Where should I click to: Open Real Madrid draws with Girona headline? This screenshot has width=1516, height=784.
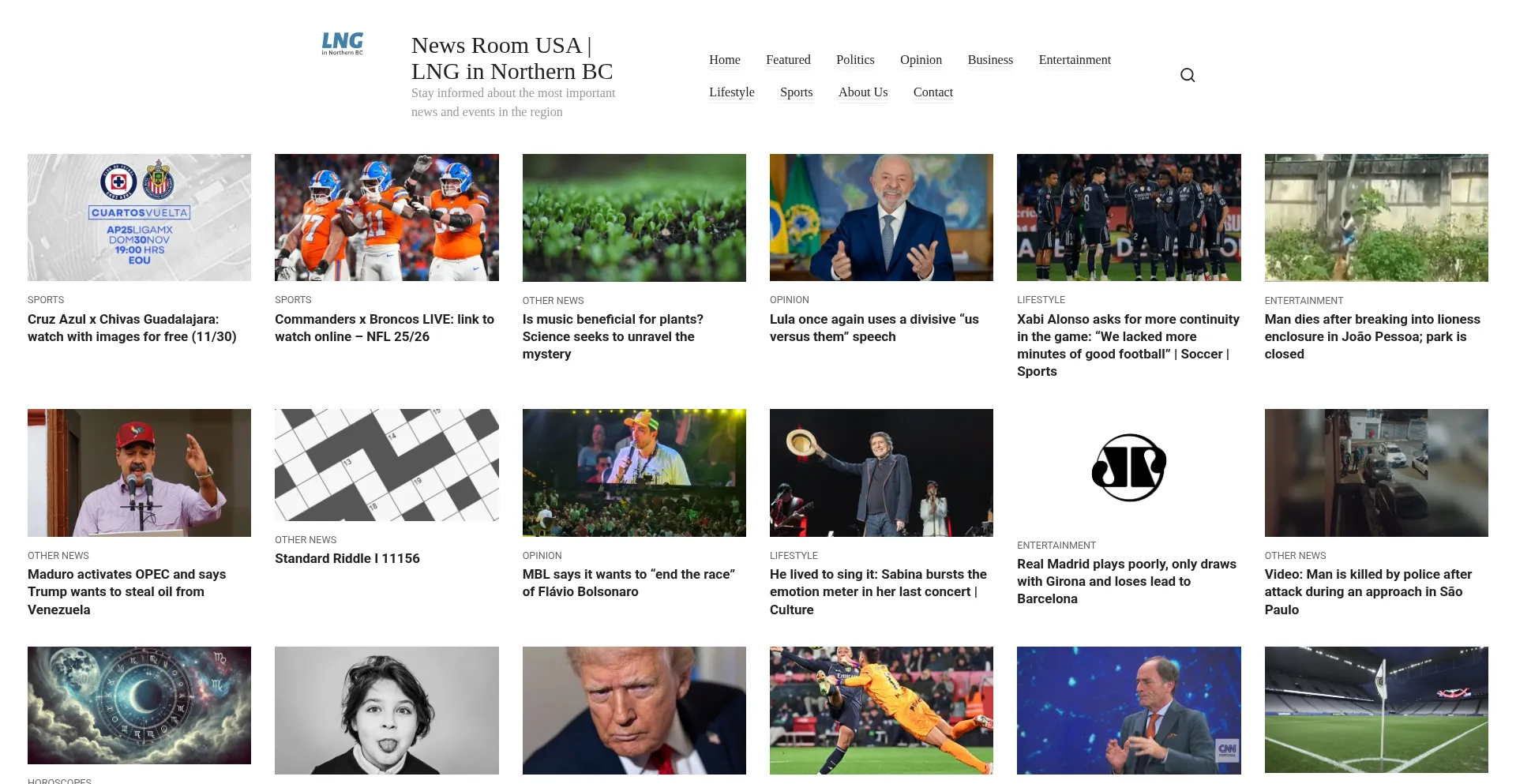click(1127, 581)
